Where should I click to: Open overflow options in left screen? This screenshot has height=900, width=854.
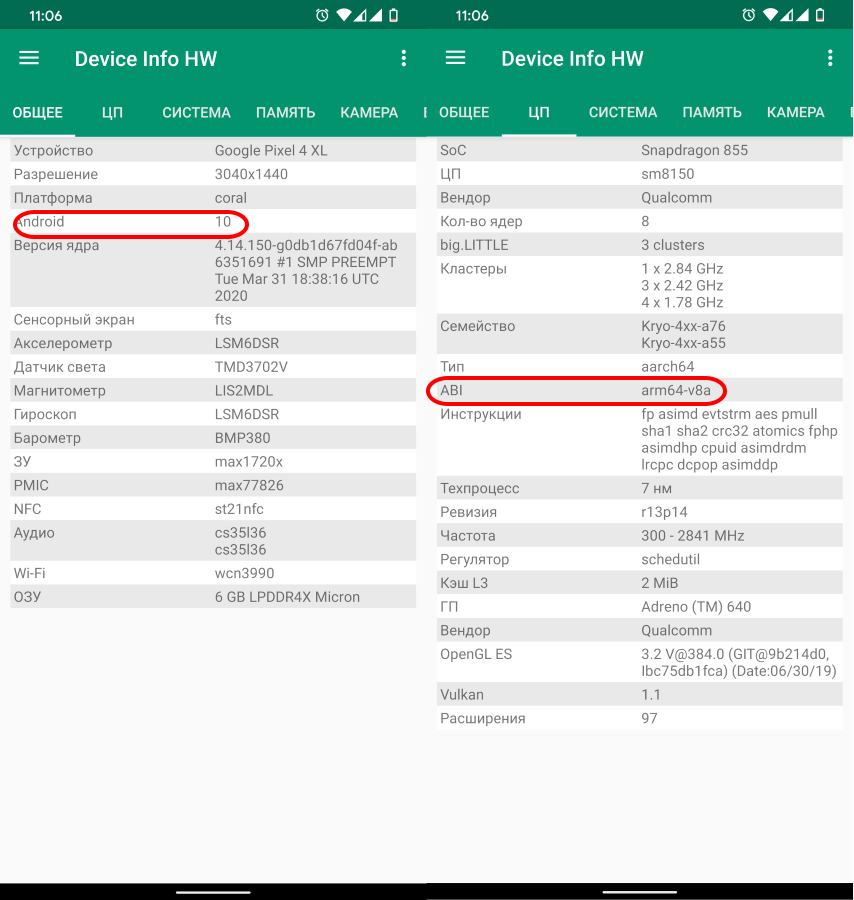click(403, 58)
